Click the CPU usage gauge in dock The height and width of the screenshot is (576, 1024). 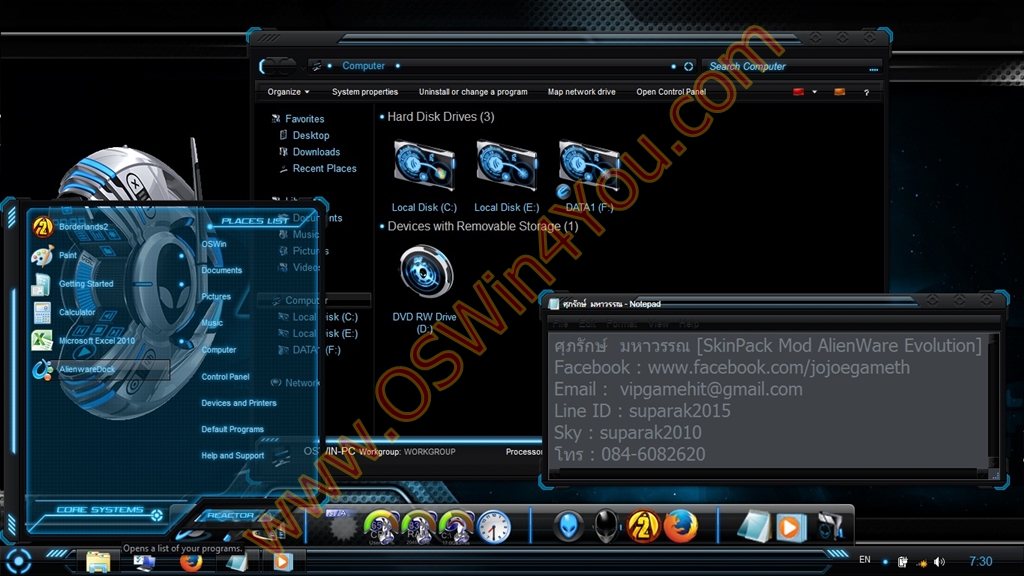tap(381, 527)
